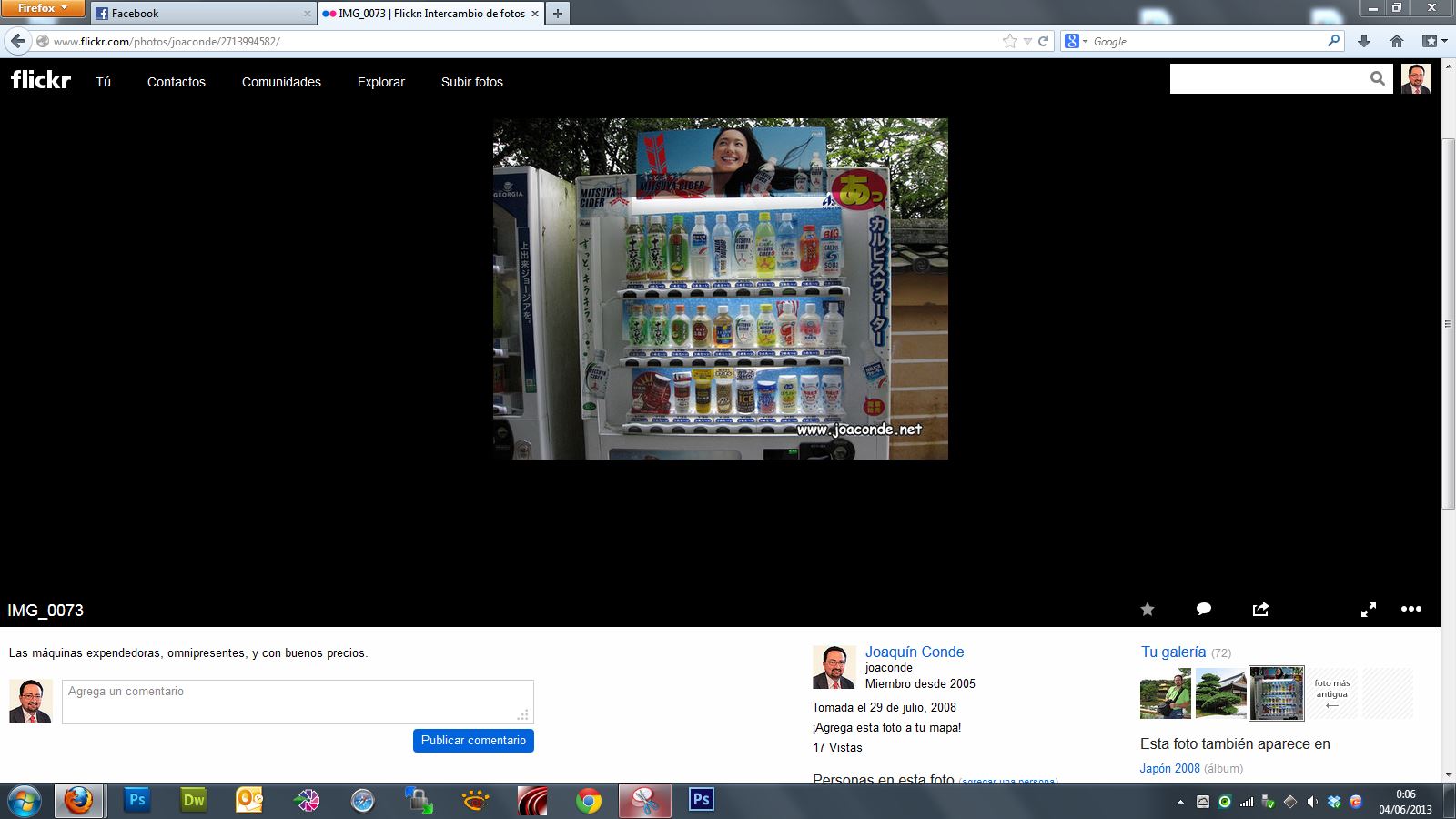Open the Contactos menu

pyautogui.click(x=177, y=82)
